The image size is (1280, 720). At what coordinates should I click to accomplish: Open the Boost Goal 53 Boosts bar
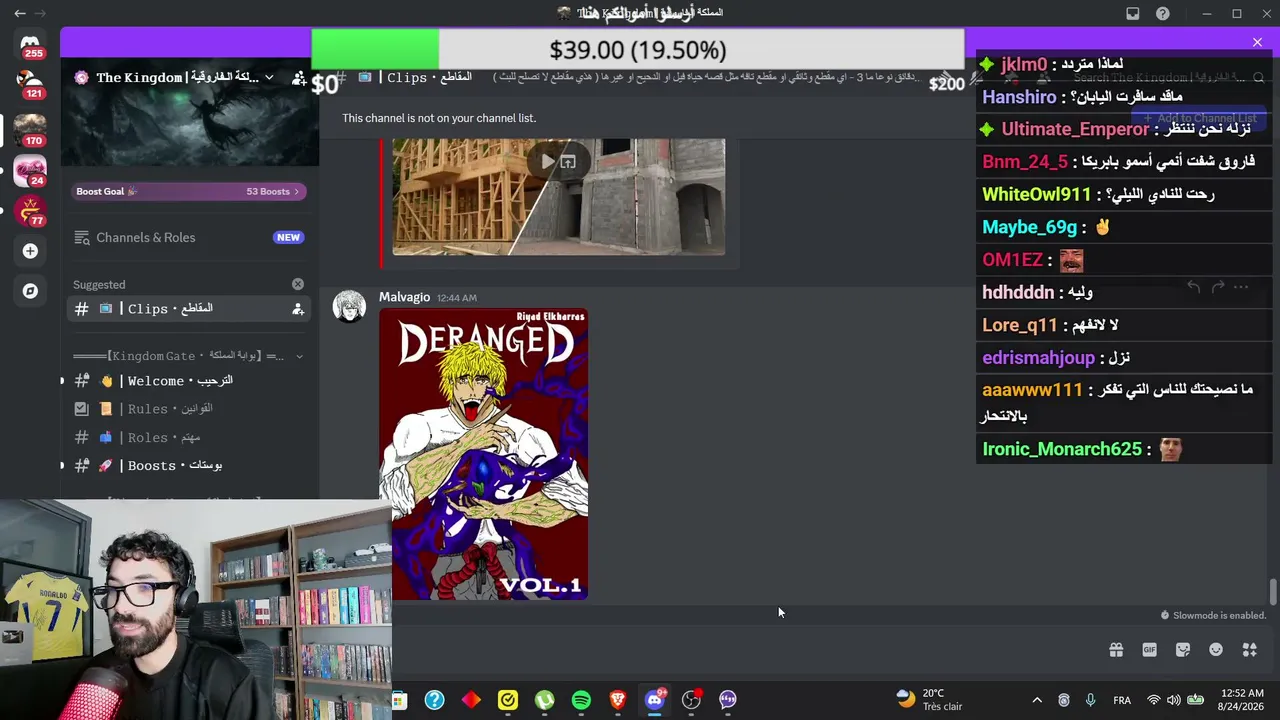pyautogui.click(x=188, y=191)
